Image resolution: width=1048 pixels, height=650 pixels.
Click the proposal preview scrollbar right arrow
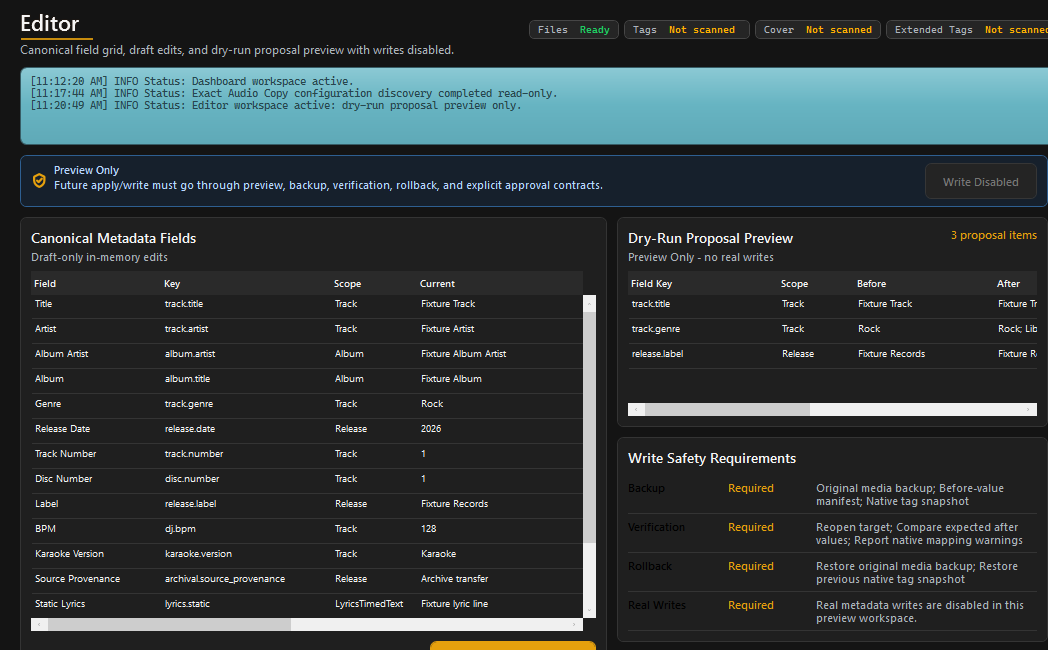(1028, 410)
